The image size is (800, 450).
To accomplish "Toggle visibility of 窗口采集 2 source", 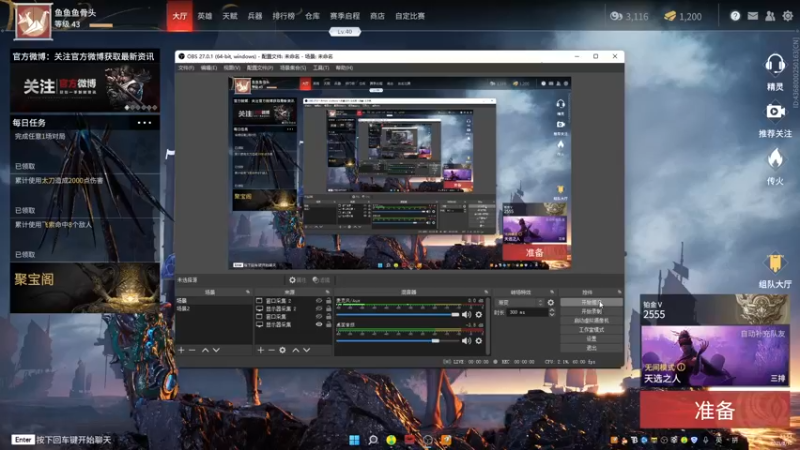I will [319, 301].
